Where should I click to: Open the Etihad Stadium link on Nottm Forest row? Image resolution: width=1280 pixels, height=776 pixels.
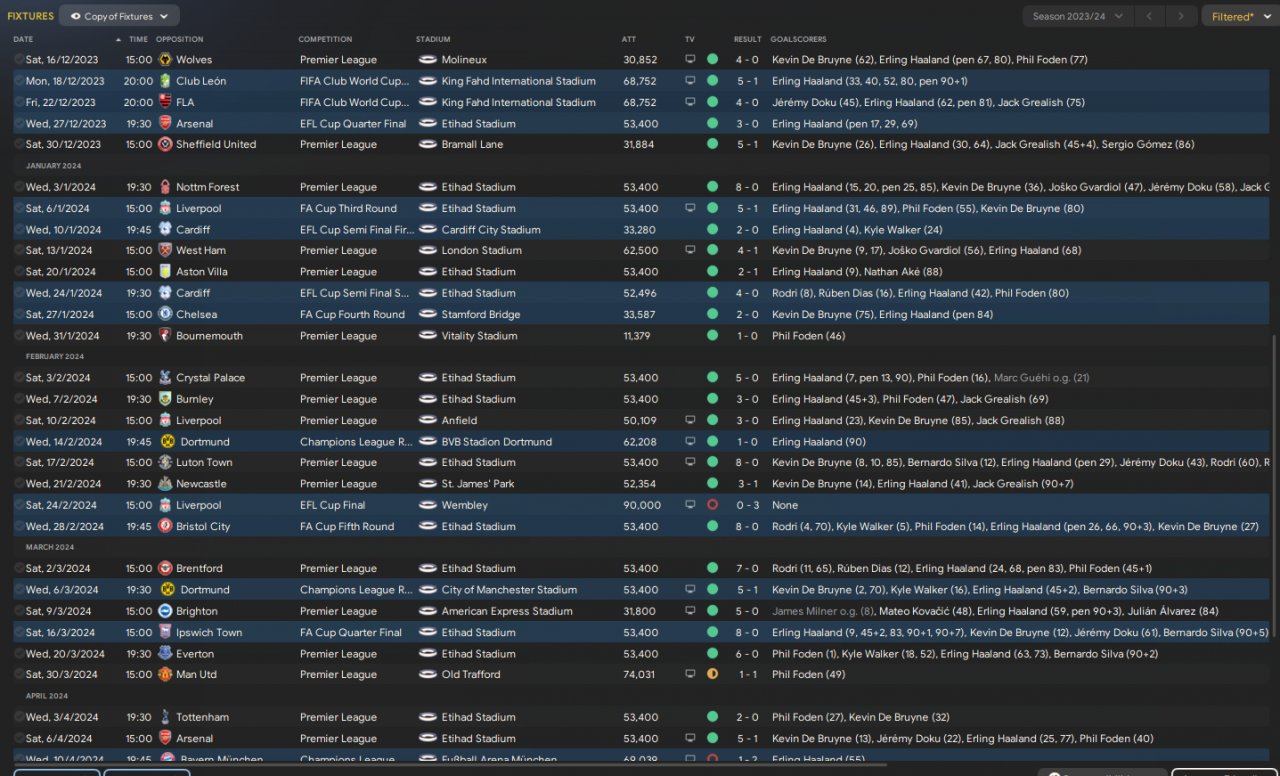[479, 187]
